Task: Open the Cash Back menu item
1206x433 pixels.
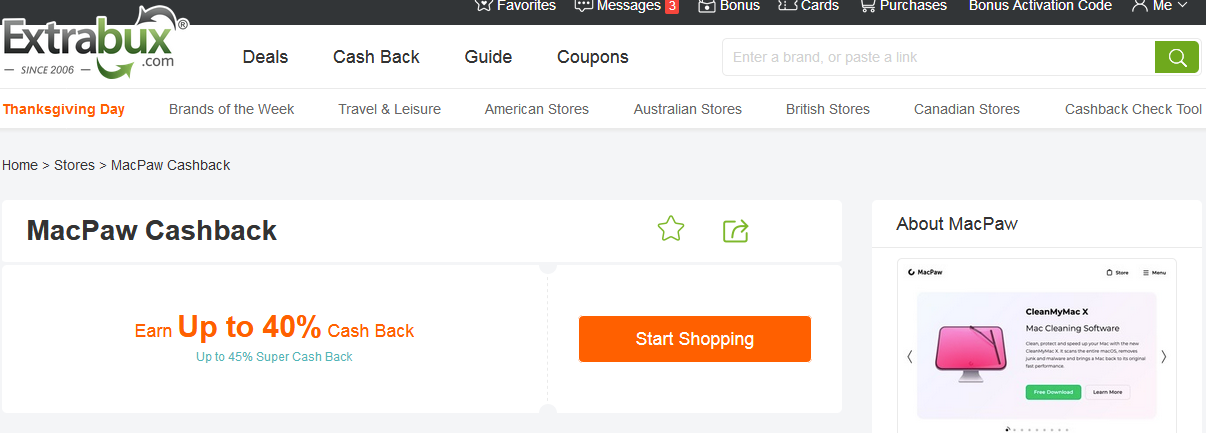Action: click(376, 57)
